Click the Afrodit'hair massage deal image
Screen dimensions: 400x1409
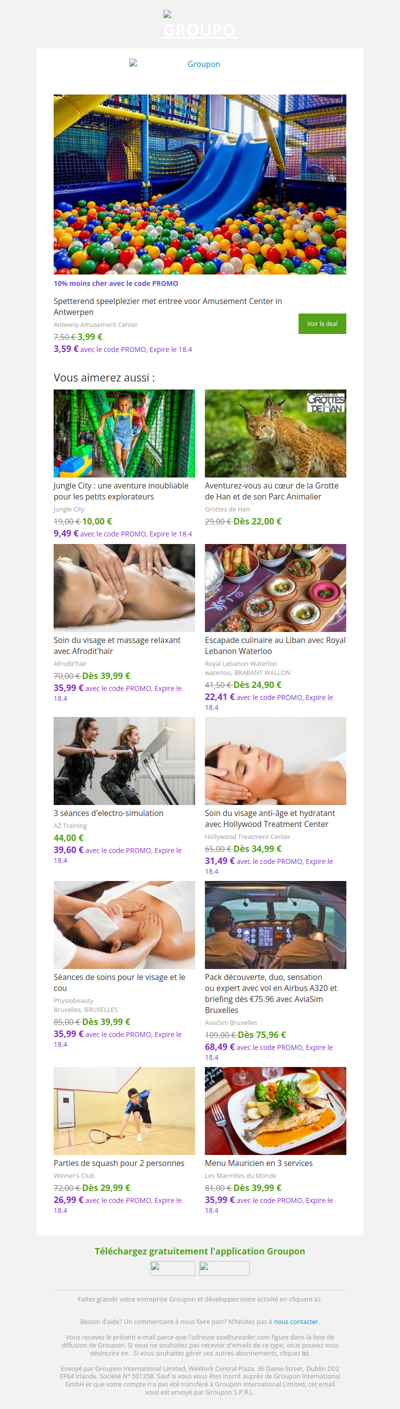point(124,588)
